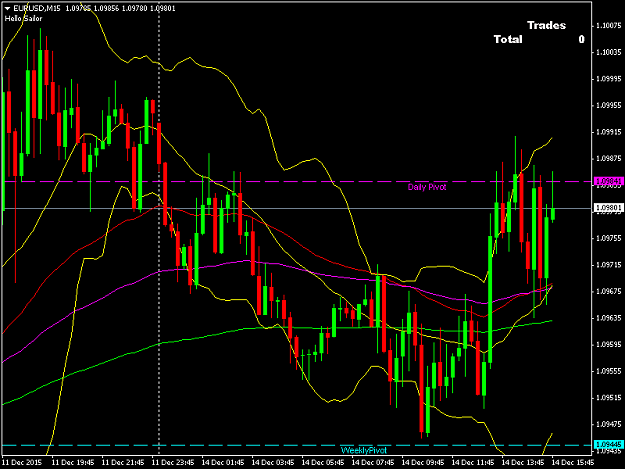This screenshot has width=625, height=469.
Task: Click the 1.10075 price axis label
Action: 609,26
